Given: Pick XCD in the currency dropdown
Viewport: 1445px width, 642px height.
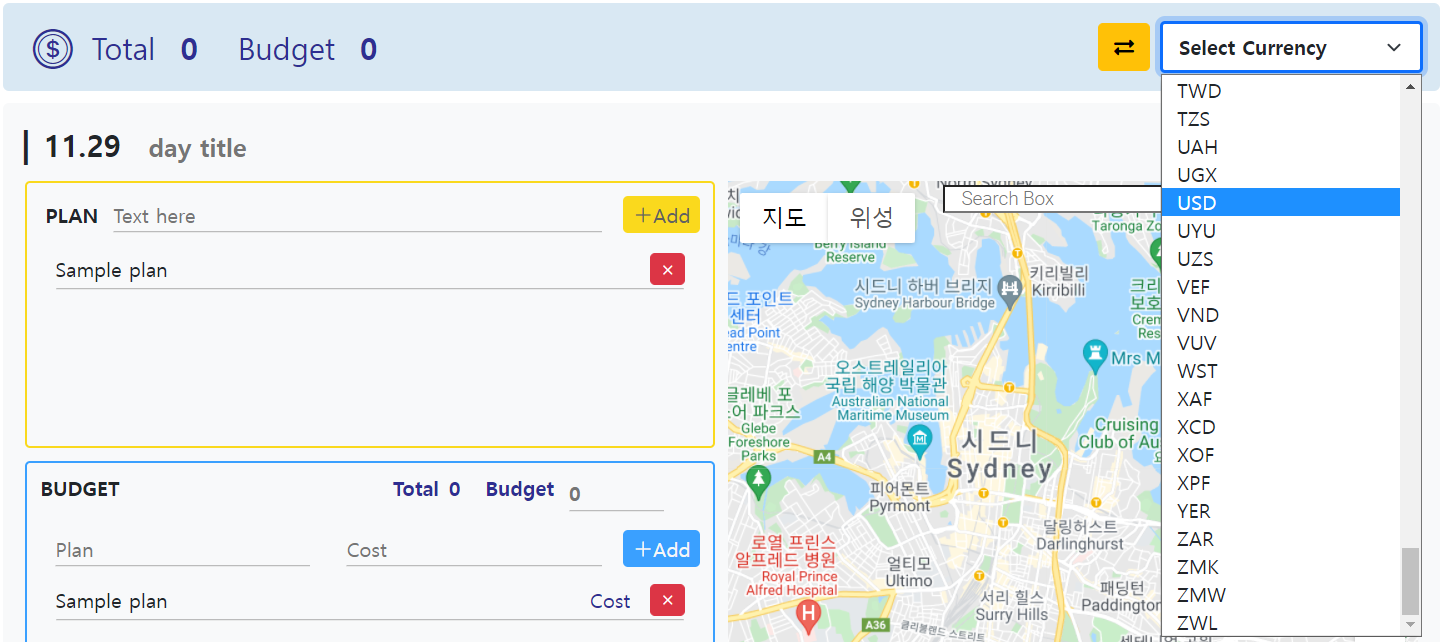Looking at the screenshot, I should point(1281,426).
